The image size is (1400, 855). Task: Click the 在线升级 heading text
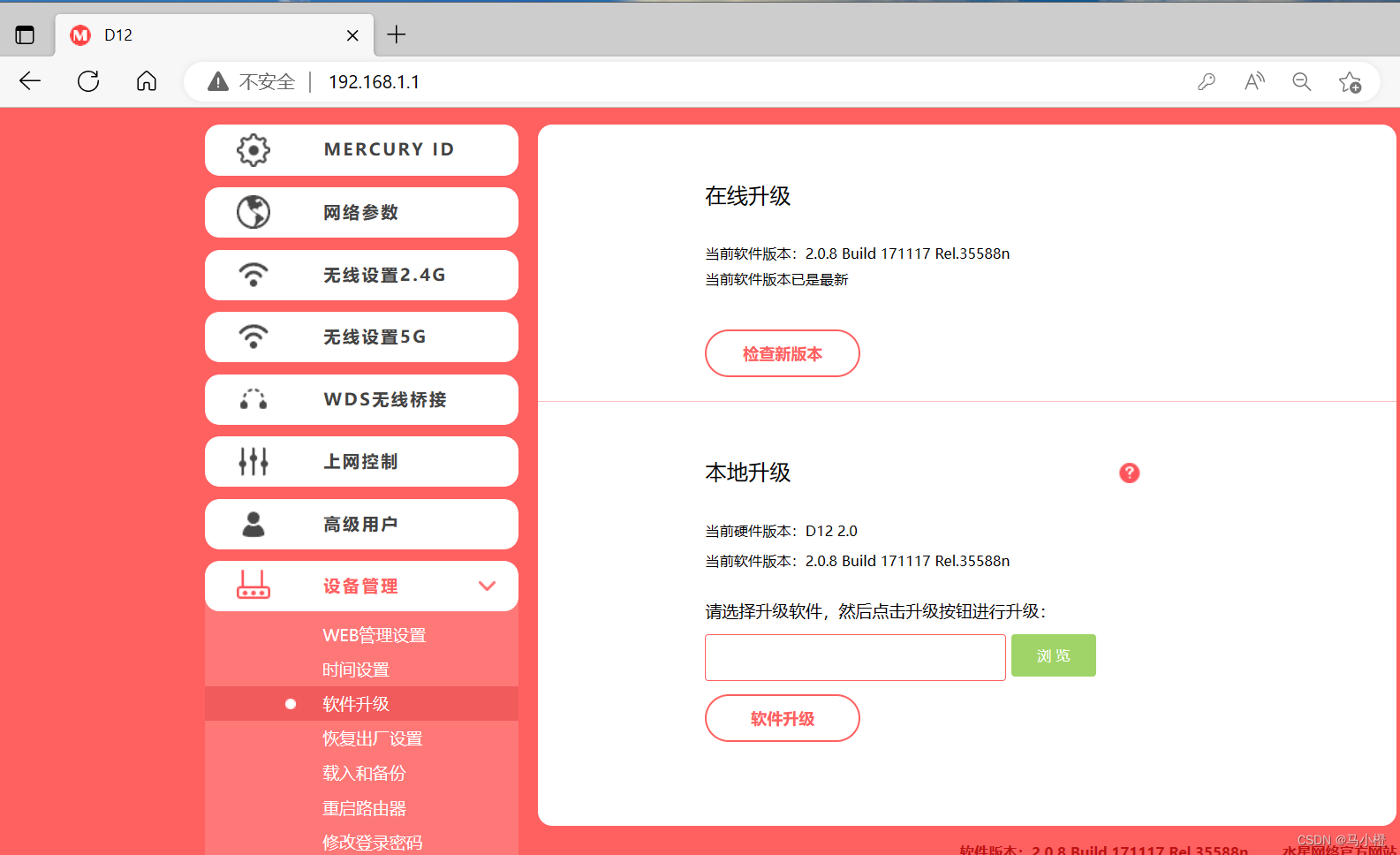click(748, 196)
